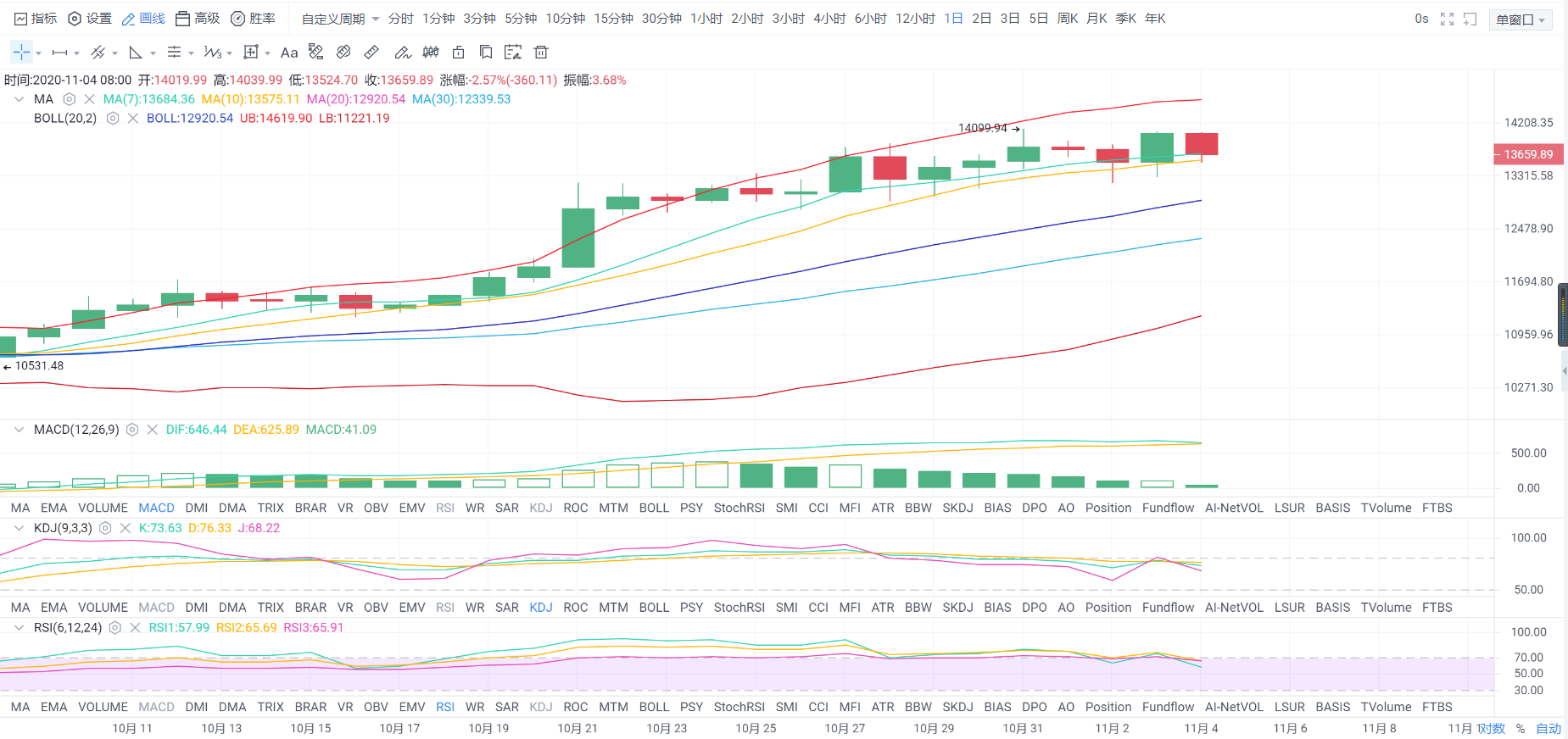Screen dimensions: 1568x739
Task: Open the 自定义周期 custom period dropdown
Action: [340, 19]
